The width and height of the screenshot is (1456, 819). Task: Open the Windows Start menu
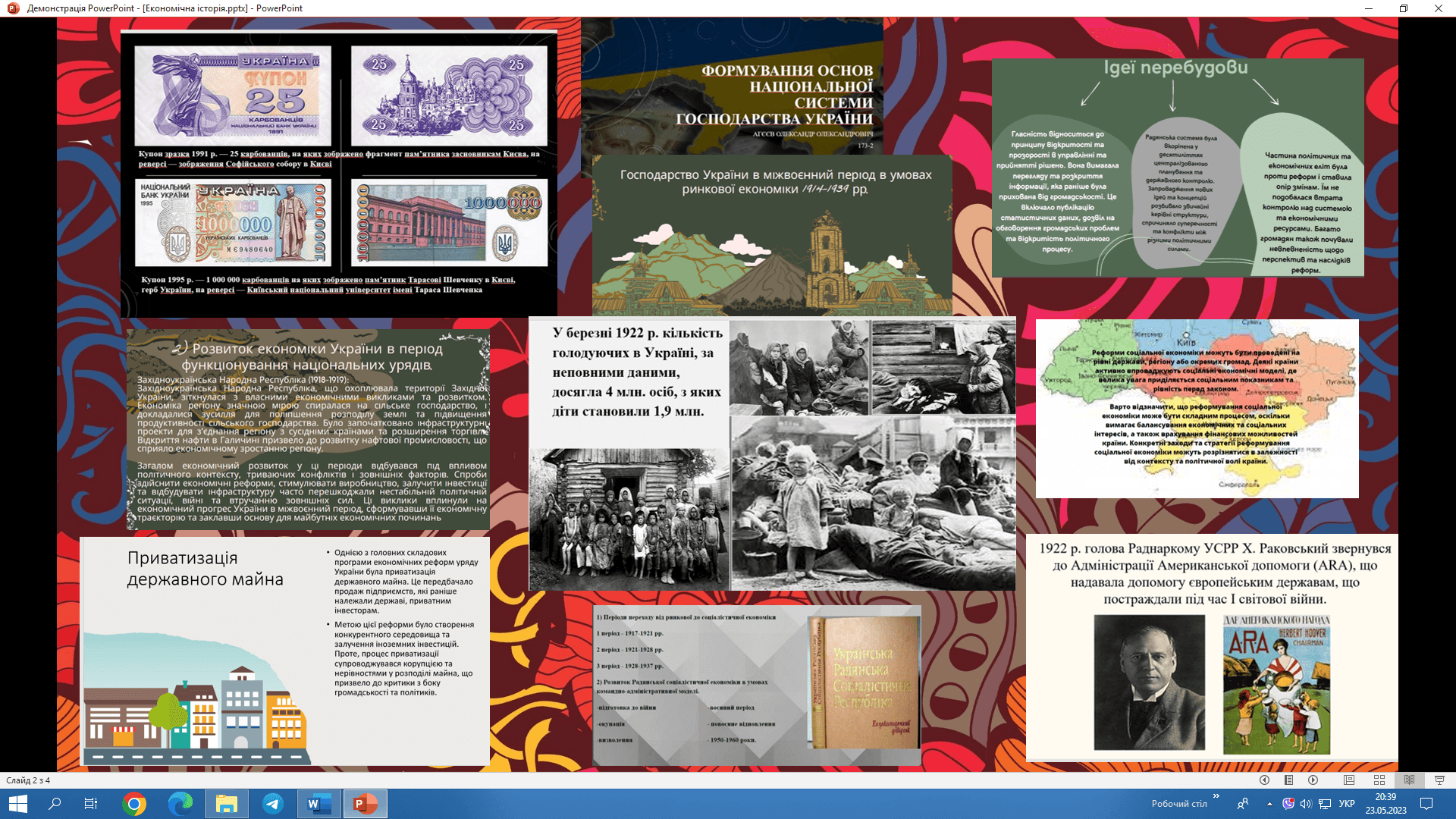(18, 804)
